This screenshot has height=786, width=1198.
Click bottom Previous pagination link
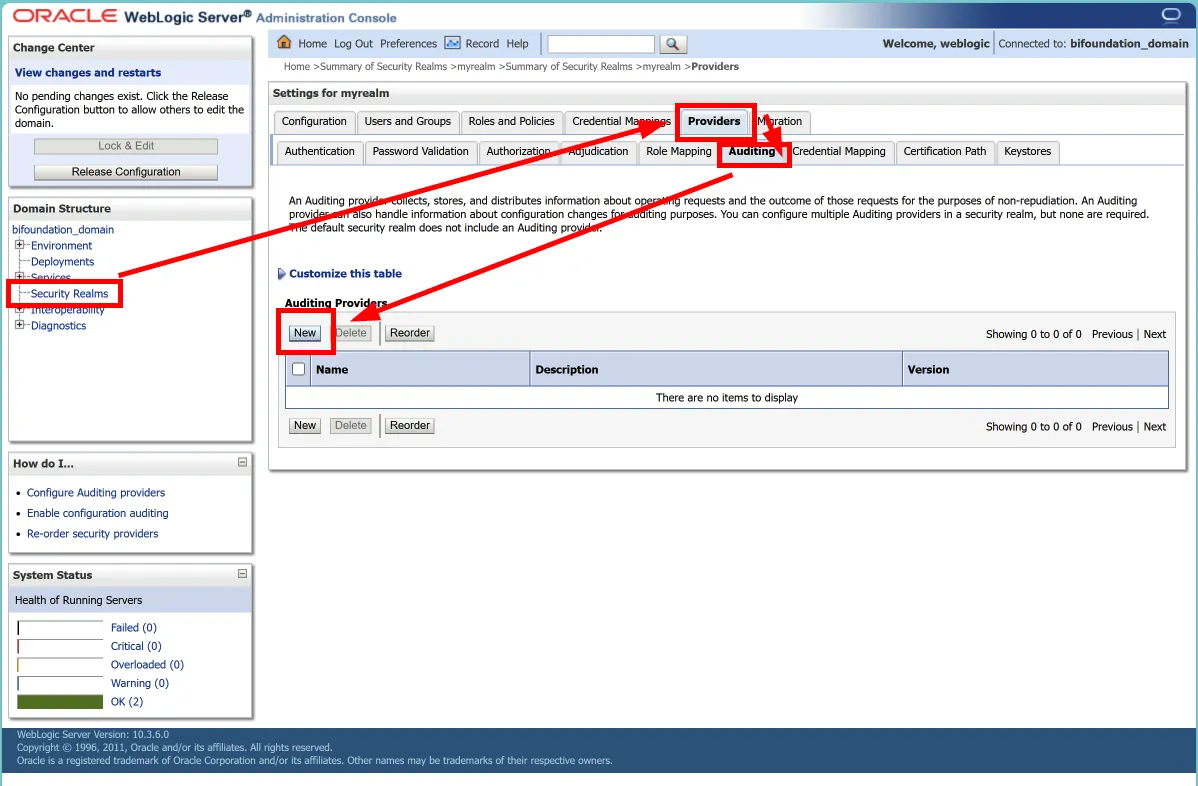point(1112,426)
